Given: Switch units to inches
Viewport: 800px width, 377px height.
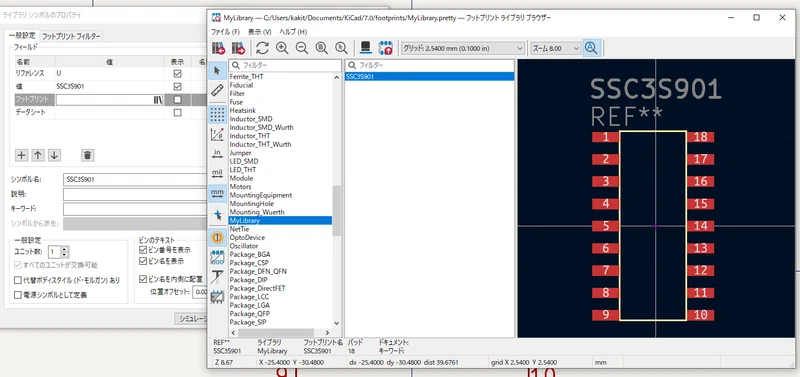Looking at the screenshot, I should tap(217, 154).
